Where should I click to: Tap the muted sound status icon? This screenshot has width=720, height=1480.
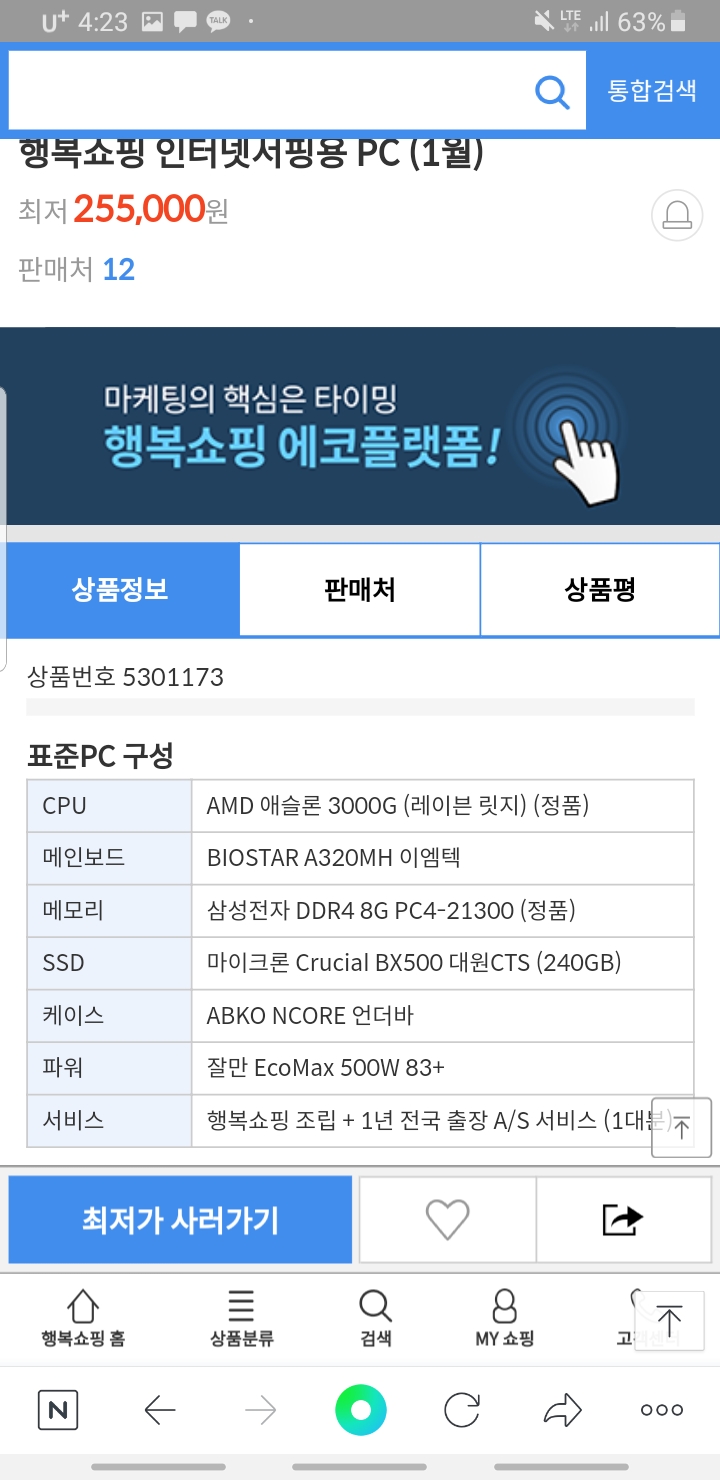click(544, 21)
